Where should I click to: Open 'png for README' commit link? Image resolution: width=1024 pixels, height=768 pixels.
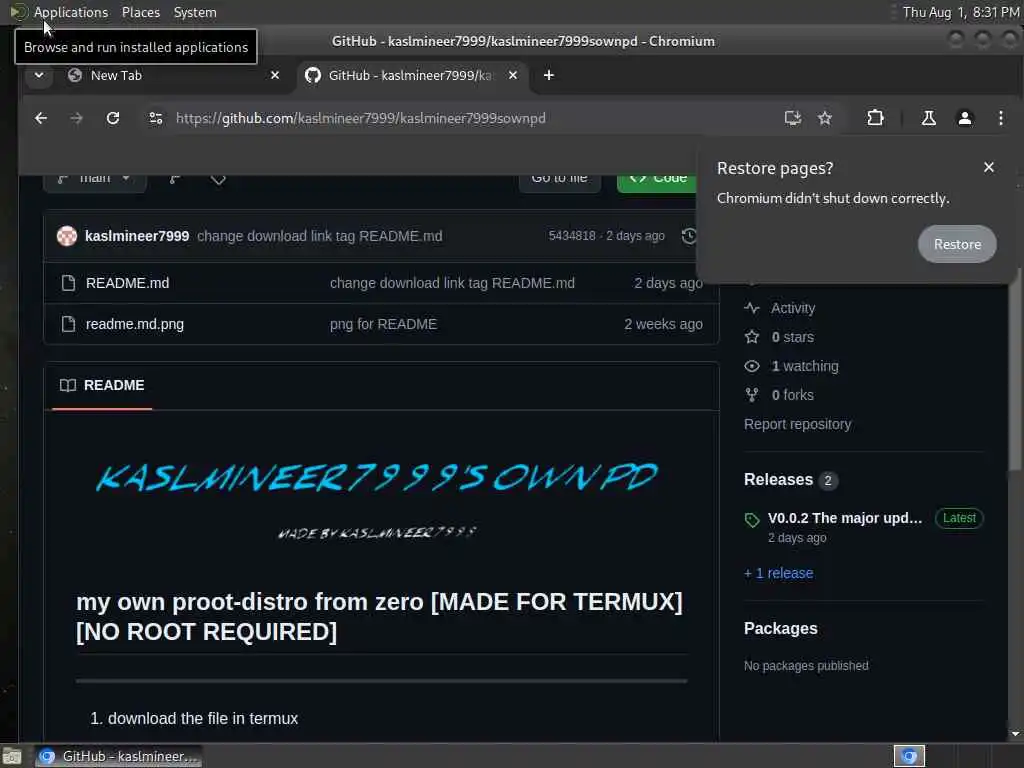pos(383,324)
